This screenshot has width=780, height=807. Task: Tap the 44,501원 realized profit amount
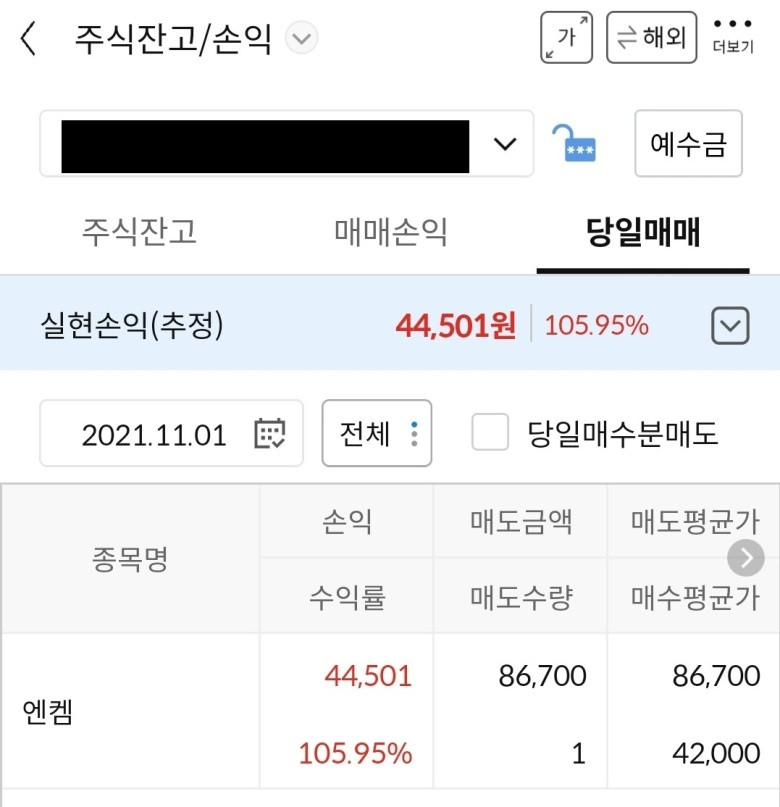(x=455, y=325)
